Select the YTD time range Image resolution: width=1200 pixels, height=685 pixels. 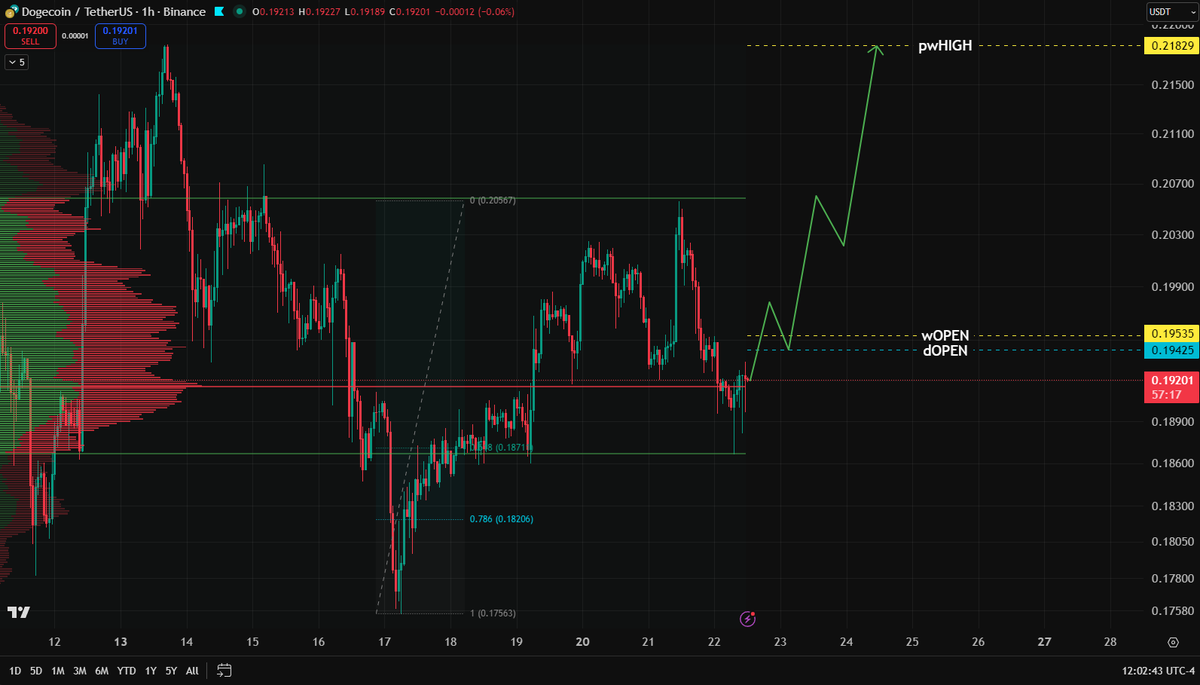pos(126,670)
